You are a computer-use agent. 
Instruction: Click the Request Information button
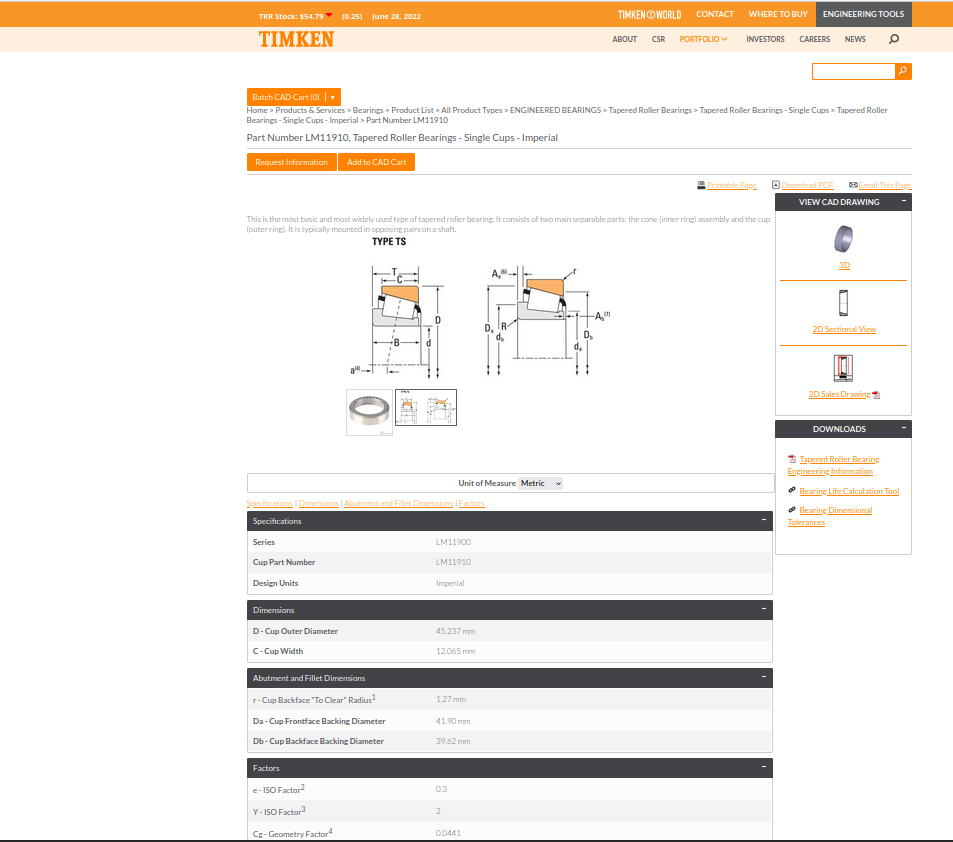click(x=291, y=162)
